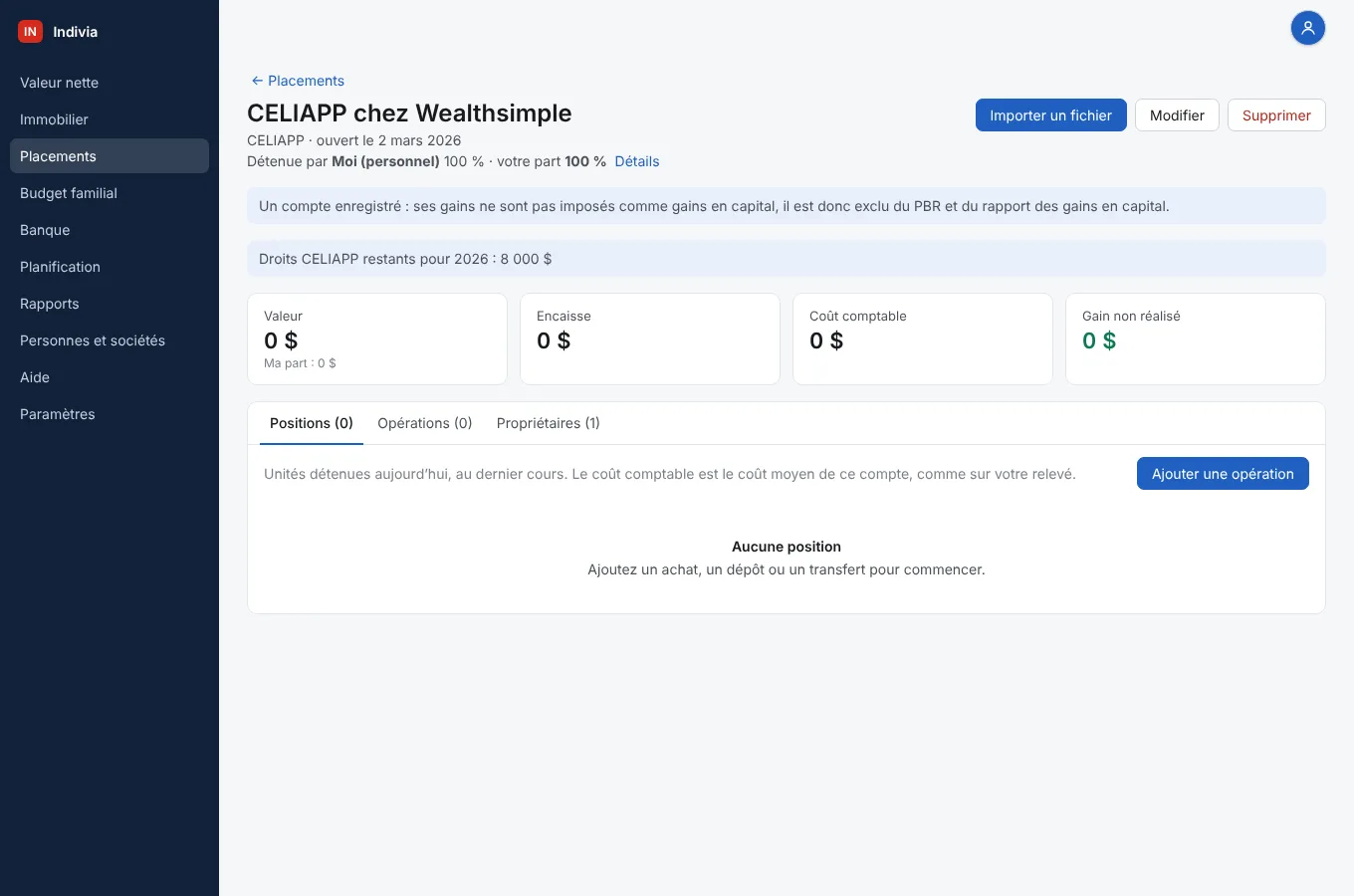Click the Indivia IN logo badge
The image size is (1354, 896).
(30, 32)
